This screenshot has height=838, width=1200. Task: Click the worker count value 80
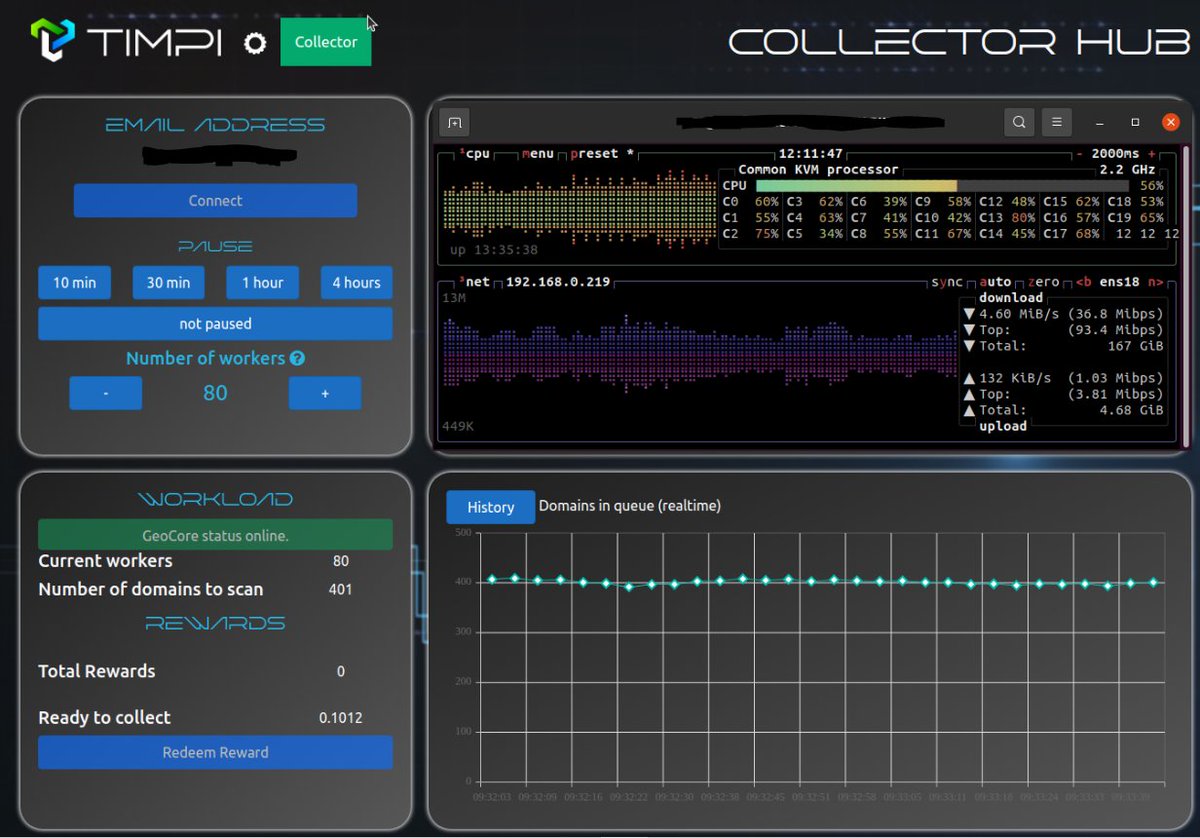215,393
